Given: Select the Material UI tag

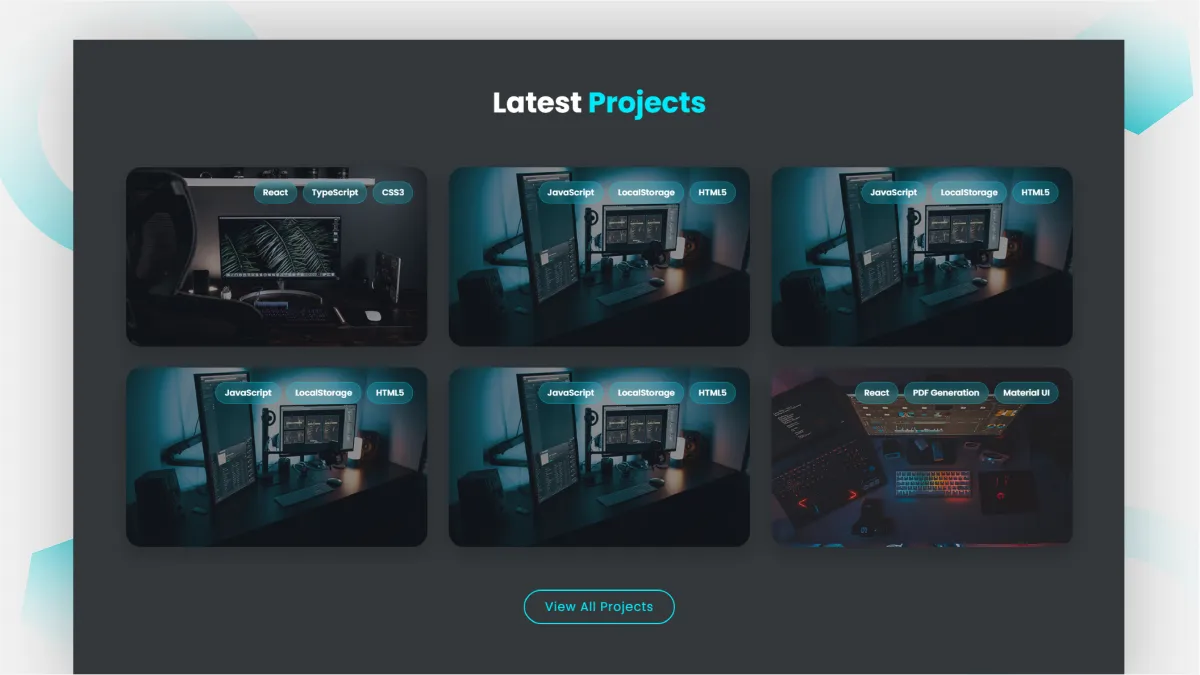Looking at the screenshot, I should (1026, 393).
